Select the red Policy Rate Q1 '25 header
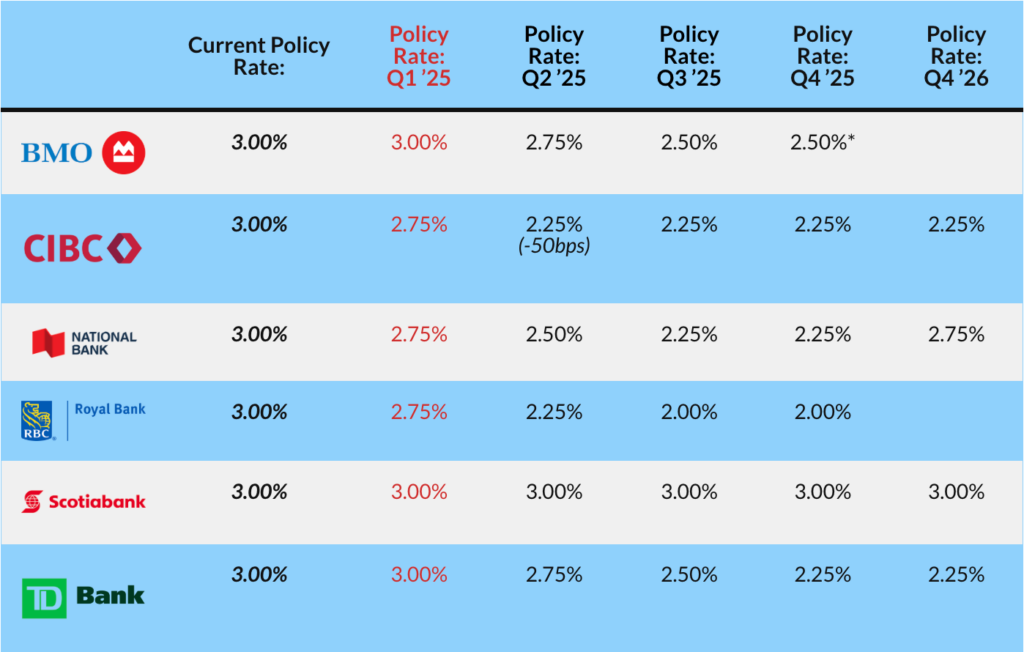Viewport: 1024px width, 652px height. click(x=419, y=55)
